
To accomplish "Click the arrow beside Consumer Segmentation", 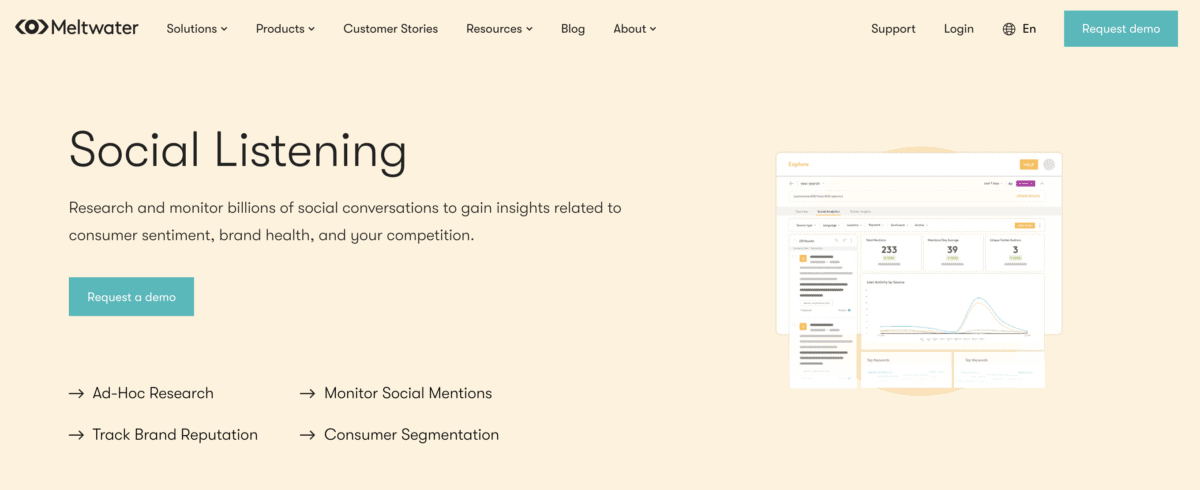I will pos(308,435).
